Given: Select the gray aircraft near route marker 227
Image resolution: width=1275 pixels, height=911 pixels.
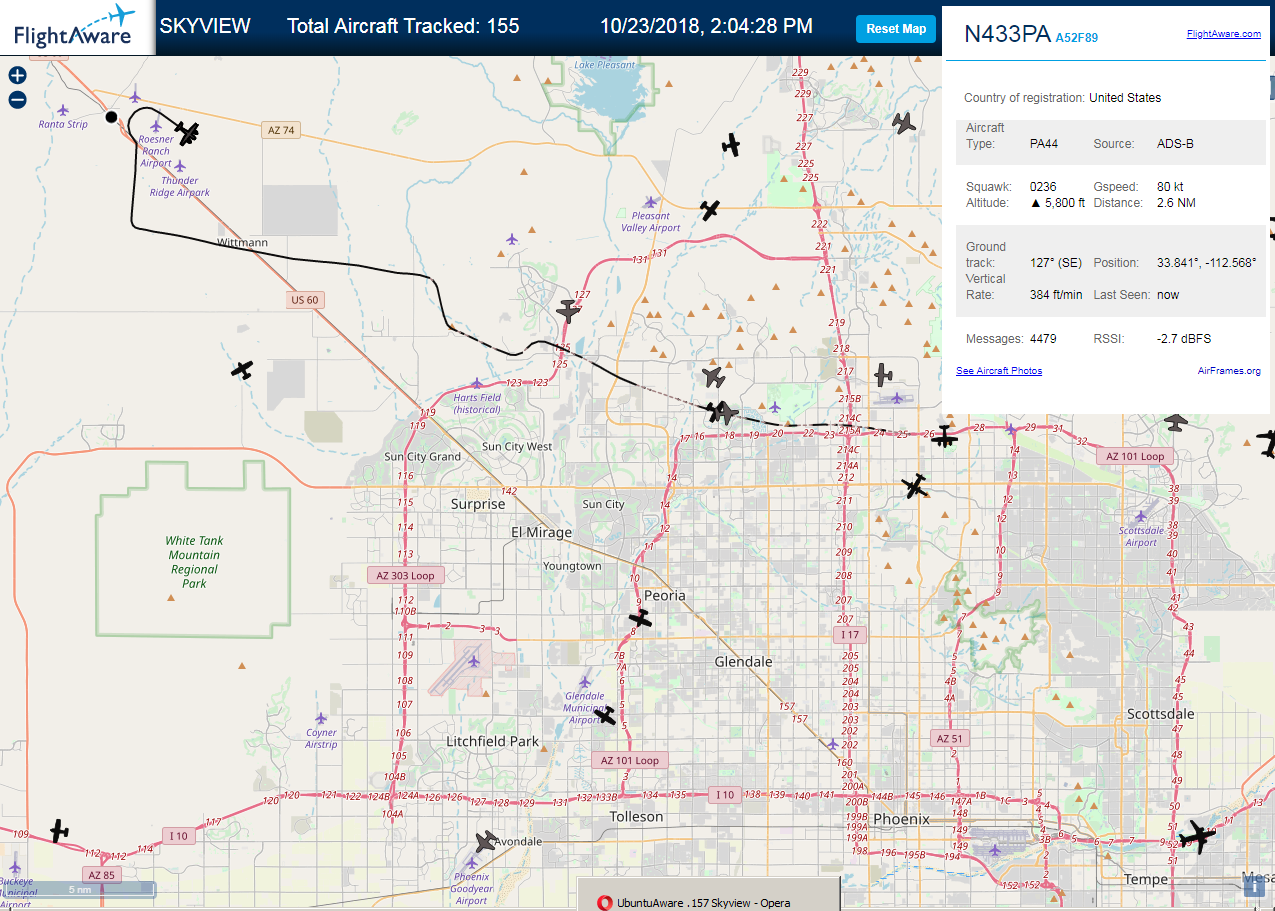Looking at the screenshot, I should click(x=904, y=123).
